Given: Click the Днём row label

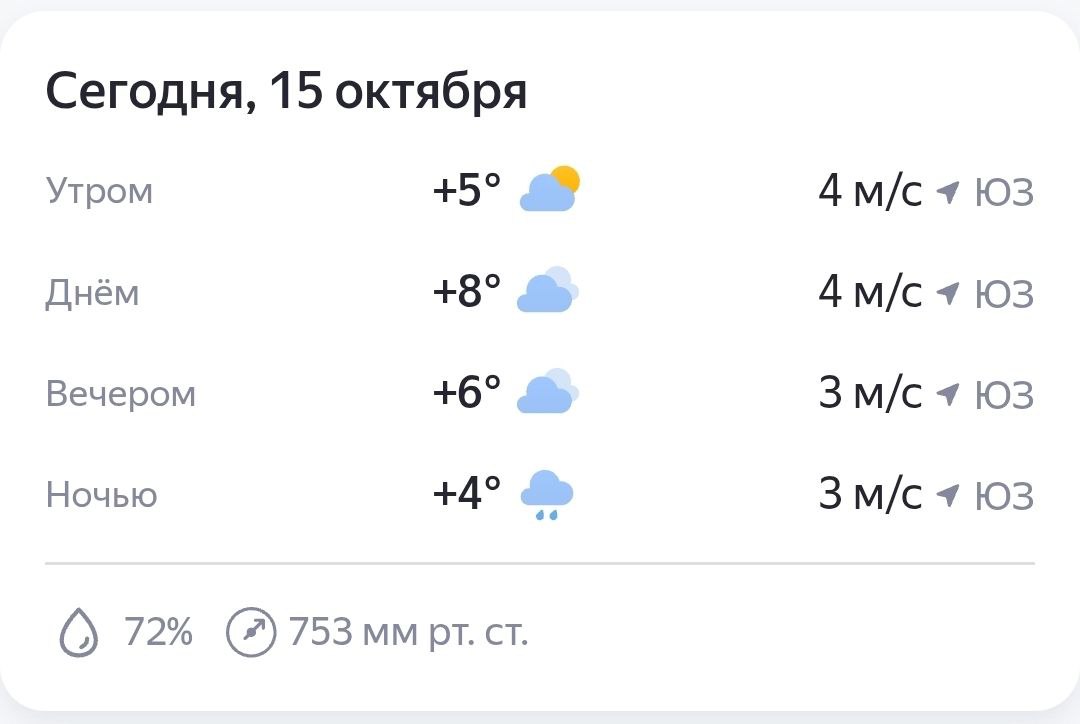Looking at the screenshot, I should (x=92, y=292).
